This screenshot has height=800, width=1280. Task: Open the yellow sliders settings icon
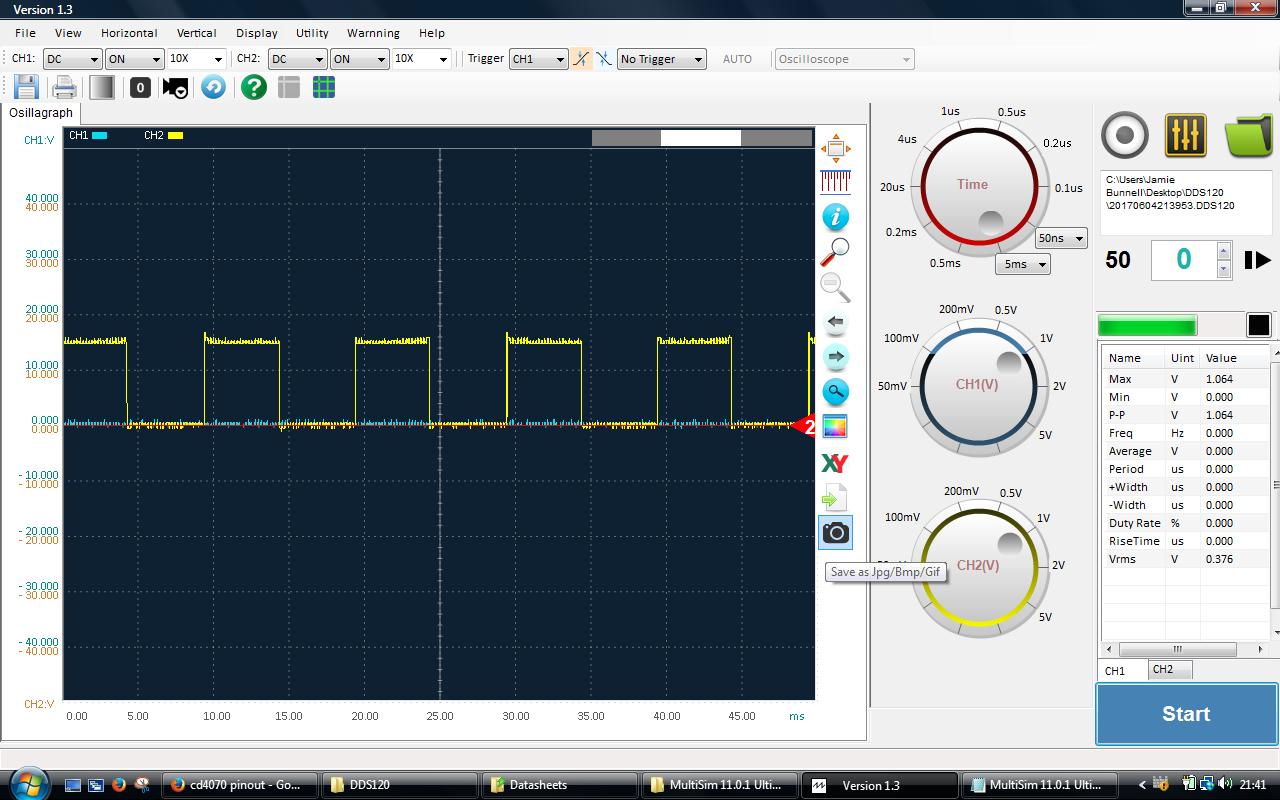[x=1186, y=135]
